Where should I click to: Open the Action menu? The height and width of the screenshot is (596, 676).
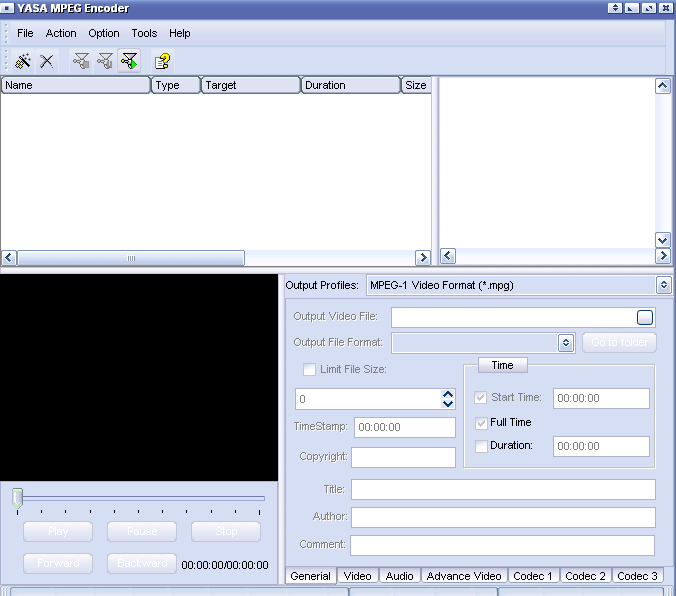click(x=61, y=33)
